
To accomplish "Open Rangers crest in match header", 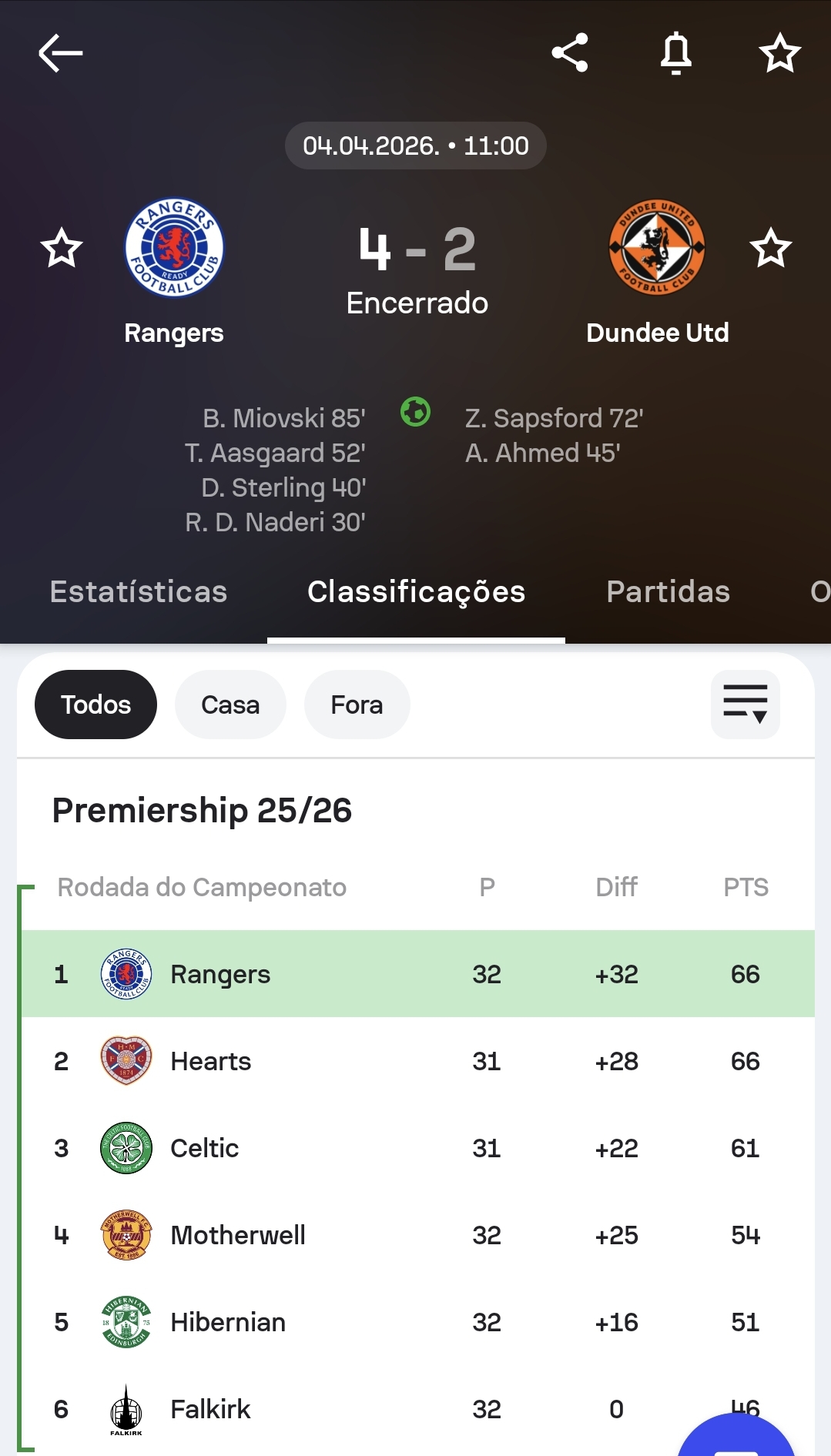I will pos(174,248).
